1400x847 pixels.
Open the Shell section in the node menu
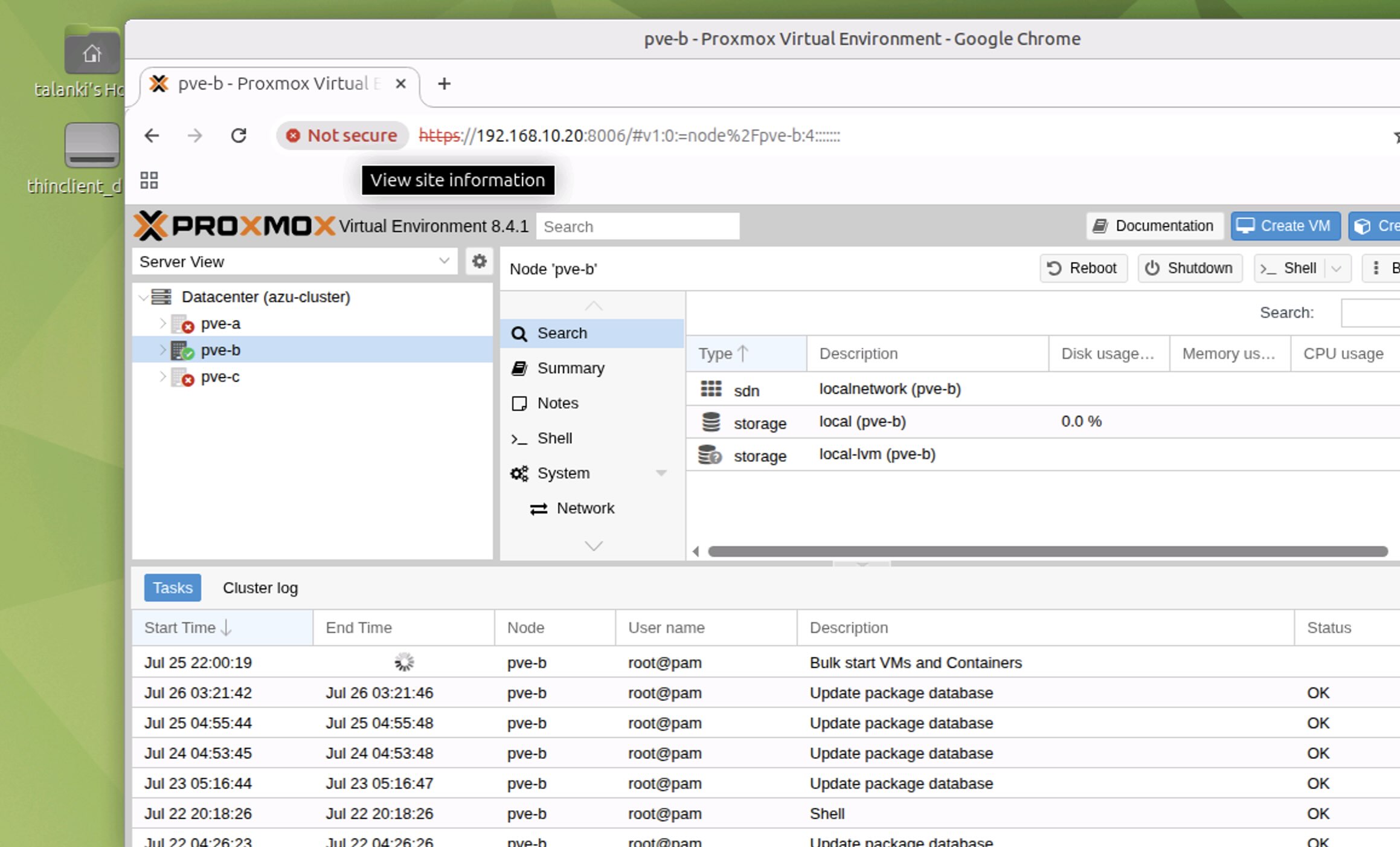[x=592, y=439]
